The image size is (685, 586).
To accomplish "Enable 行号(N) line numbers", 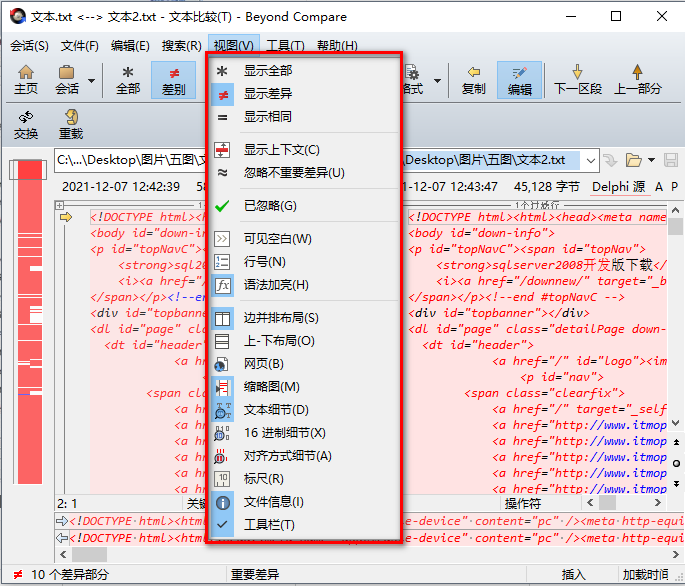I will click(304, 262).
